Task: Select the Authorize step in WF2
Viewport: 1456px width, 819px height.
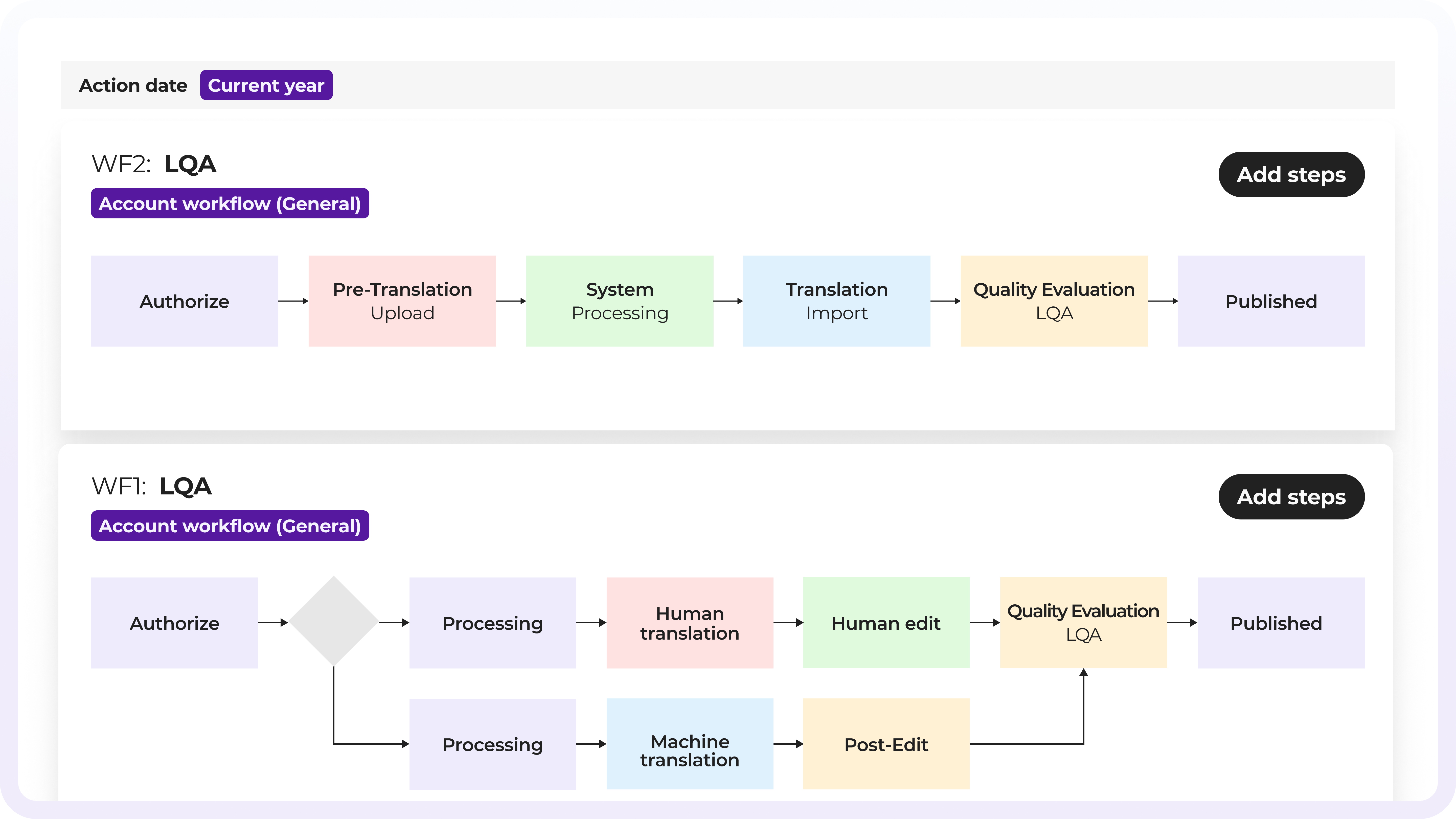Action: click(184, 301)
